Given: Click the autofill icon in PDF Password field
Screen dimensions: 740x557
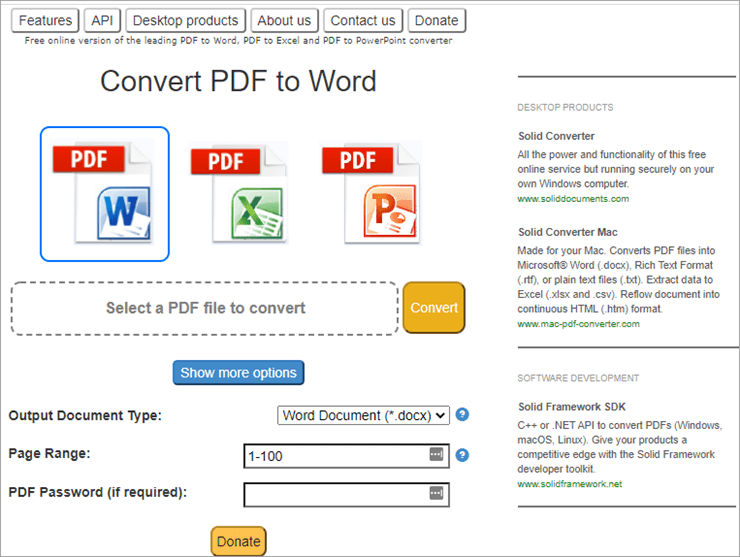Looking at the screenshot, I should click(436, 493).
